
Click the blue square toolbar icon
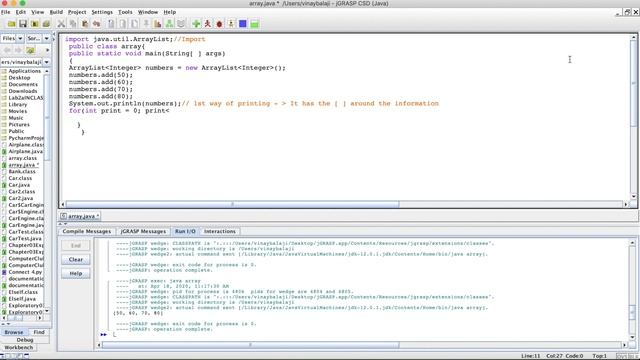click(243, 24)
